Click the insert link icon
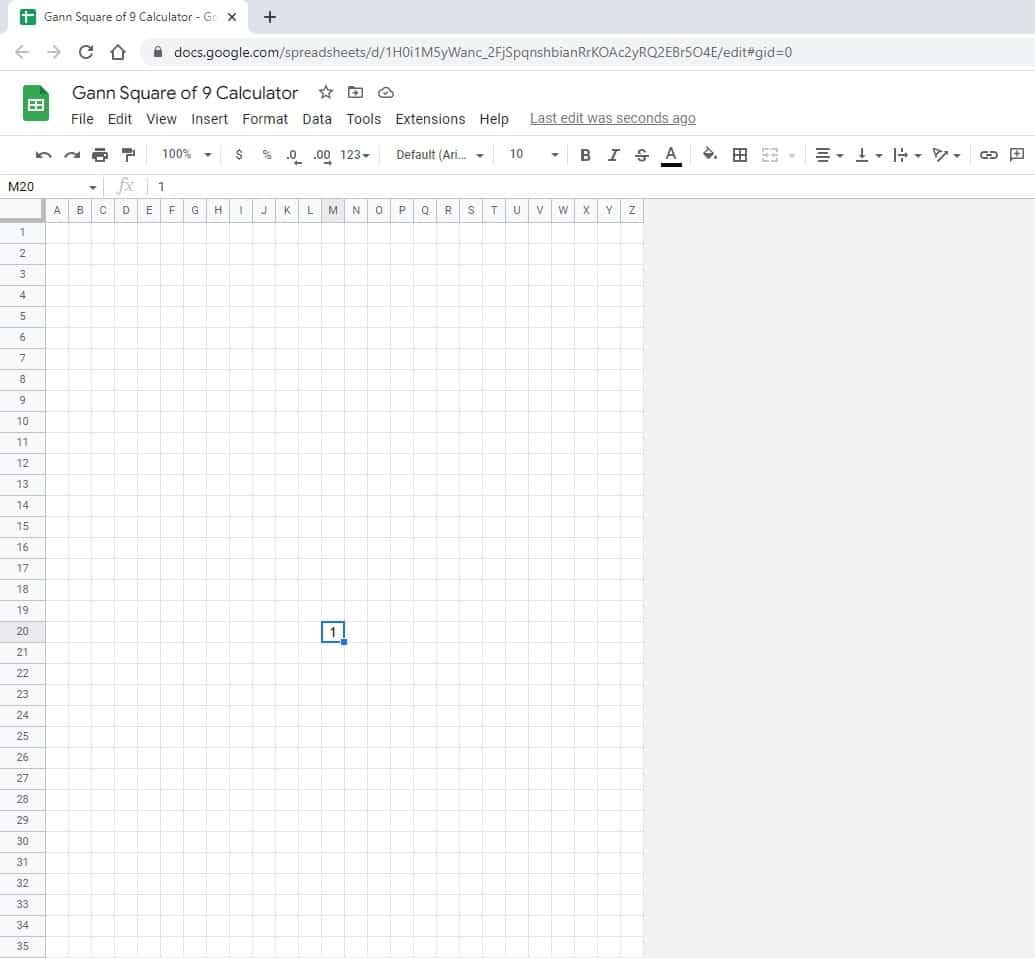 [989, 155]
